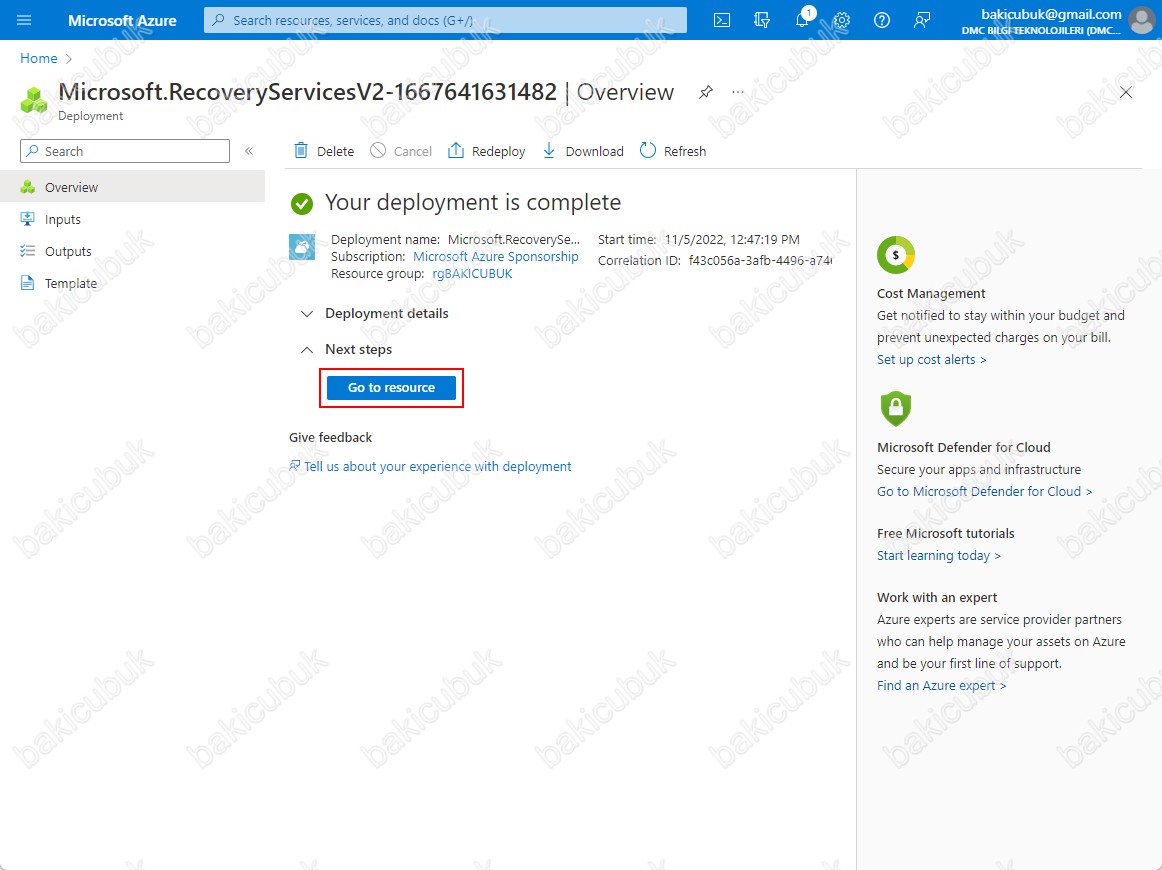Click Start learning today link

pyautogui.click(x=939, y=556)
